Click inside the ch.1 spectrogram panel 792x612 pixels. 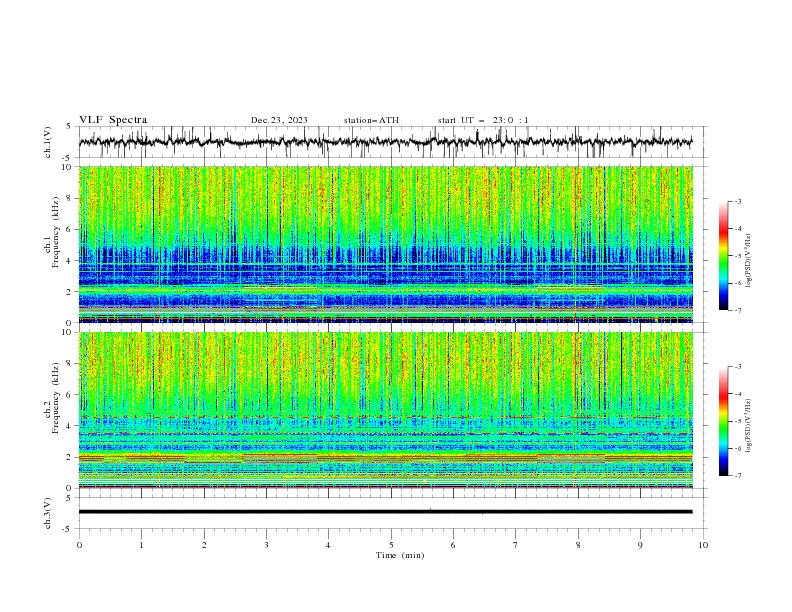(386, 244)
